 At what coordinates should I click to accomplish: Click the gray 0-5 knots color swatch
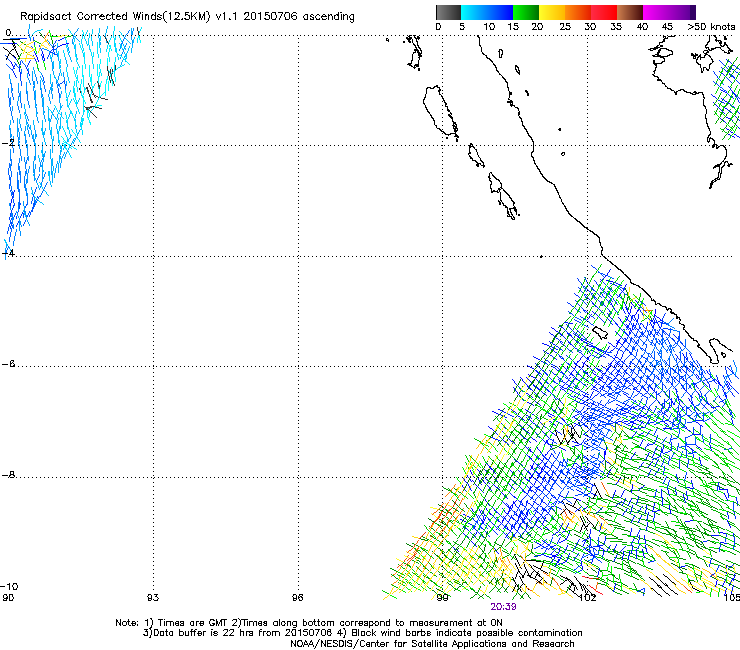click(x=448, y=12)
